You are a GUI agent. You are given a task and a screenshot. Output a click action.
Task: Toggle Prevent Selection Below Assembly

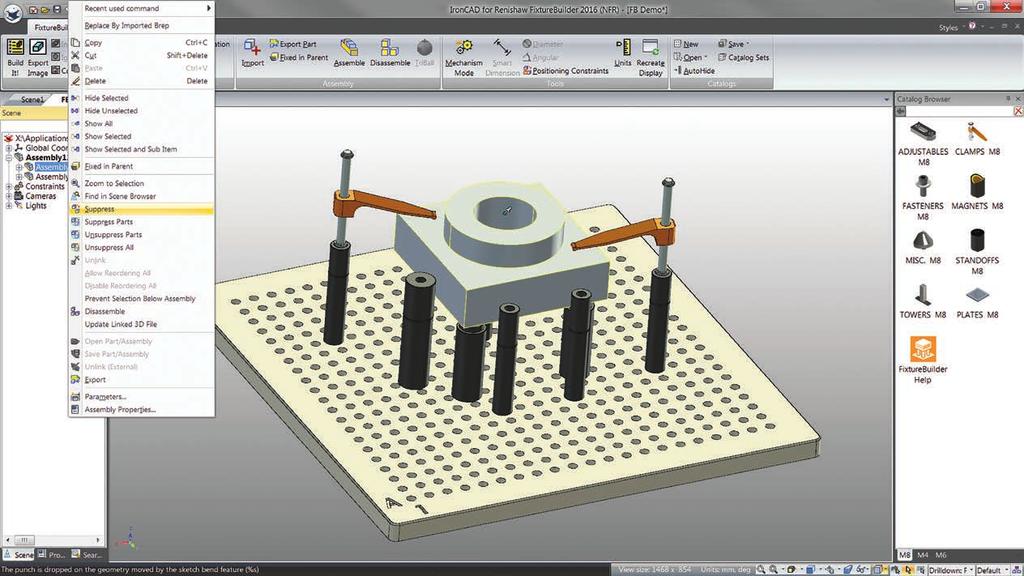(142, 298)
